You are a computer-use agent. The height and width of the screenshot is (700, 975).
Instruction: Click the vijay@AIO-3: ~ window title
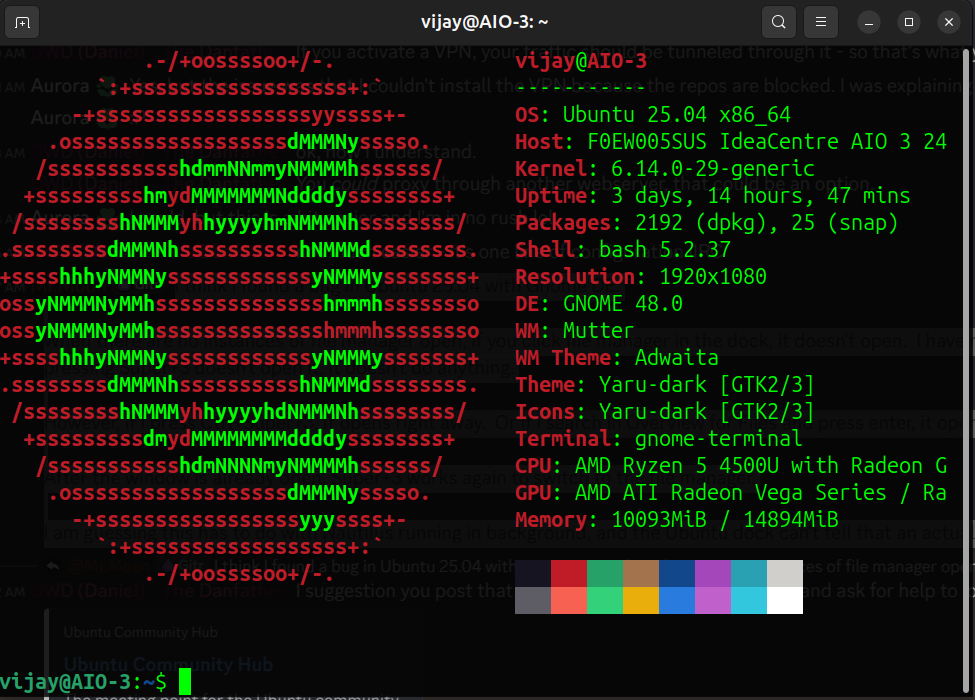coord(487,21)
